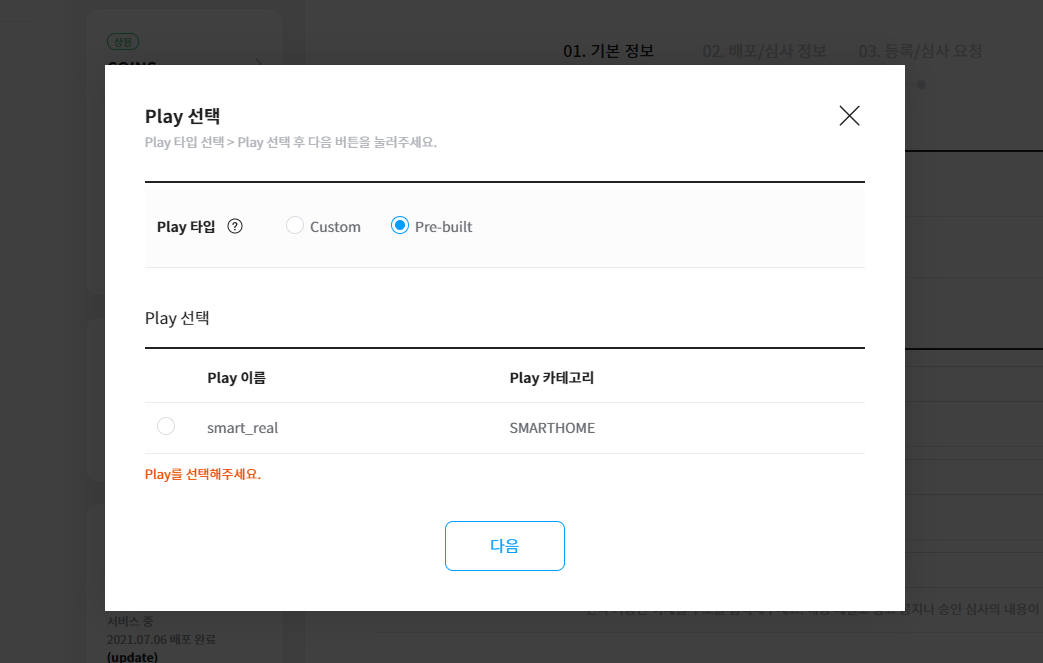This screenshot has height=663, width=1043.
Task: Close the Play 선택 dialog
Action: (x=849, y=116)
